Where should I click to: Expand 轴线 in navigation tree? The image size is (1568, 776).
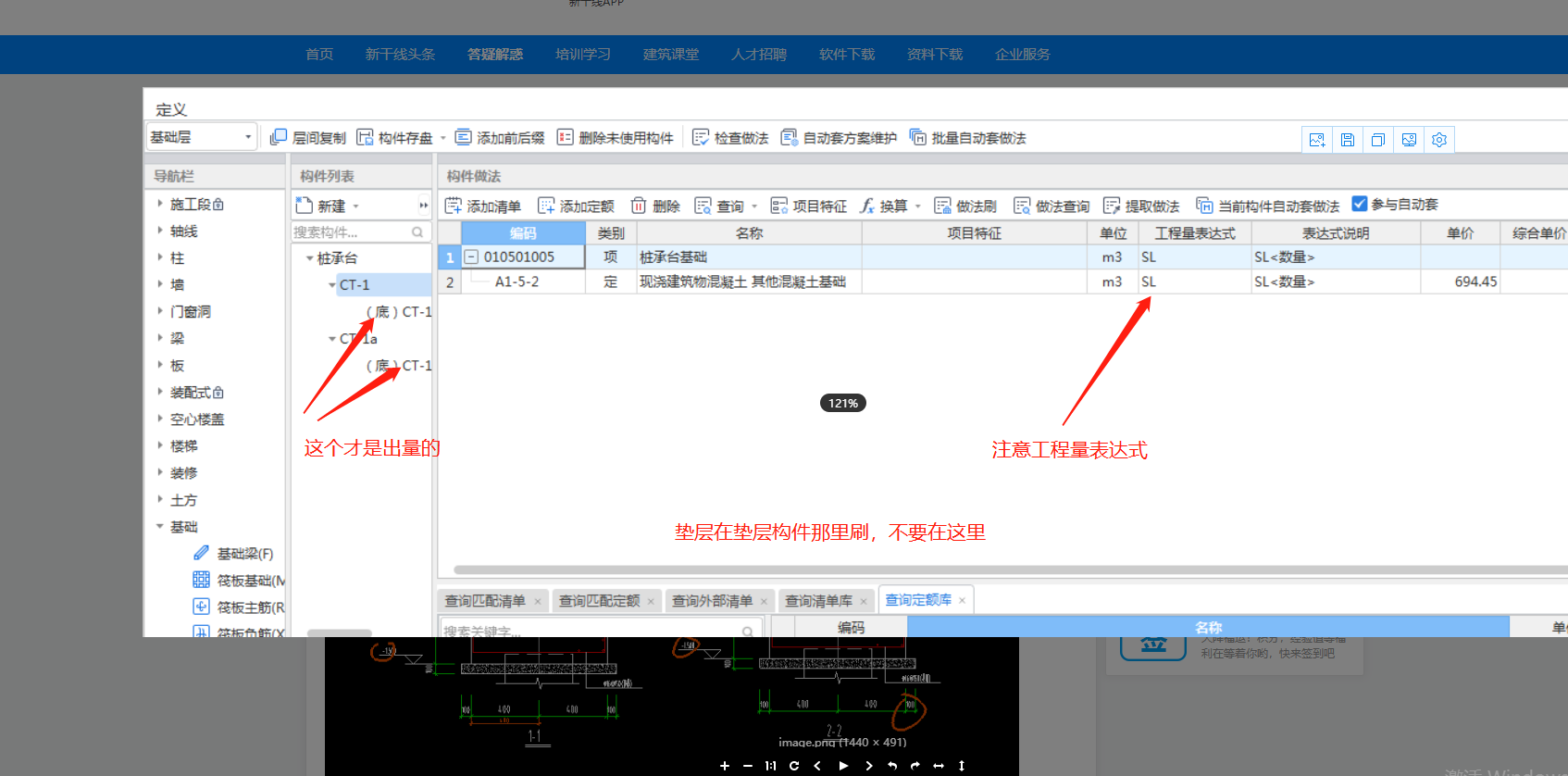[x=160, y=231]
